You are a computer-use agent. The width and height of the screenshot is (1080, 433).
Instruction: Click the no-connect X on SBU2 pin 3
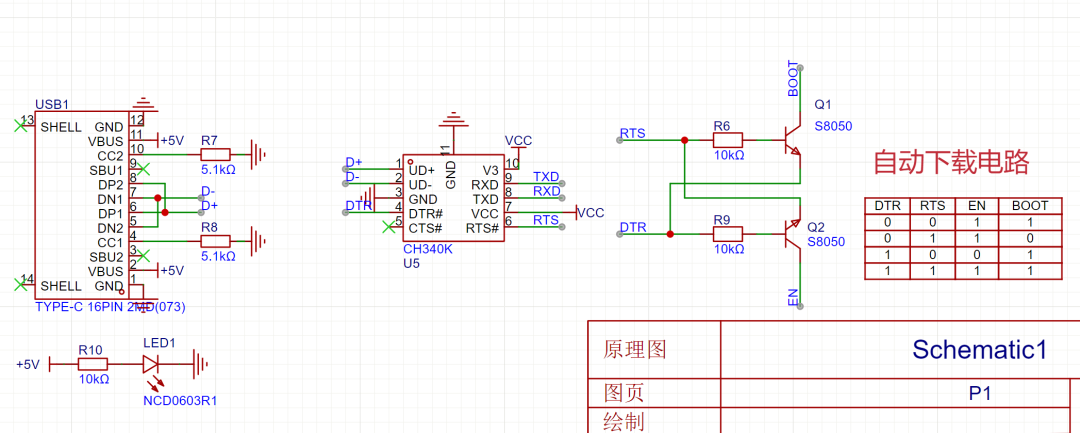(143, 255)
